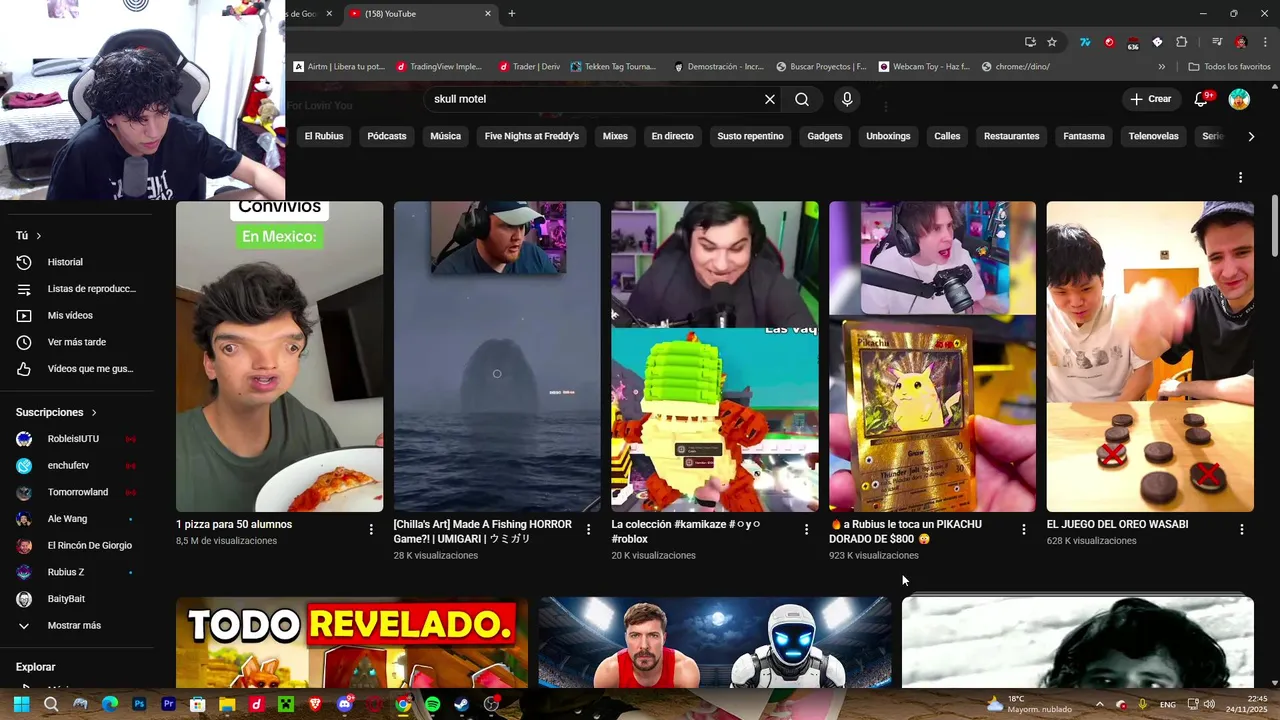Image resolution: width=1280 pixels, height=720 pixels.
Task: Bookmark this page with the star icon
Action: 1052,42
